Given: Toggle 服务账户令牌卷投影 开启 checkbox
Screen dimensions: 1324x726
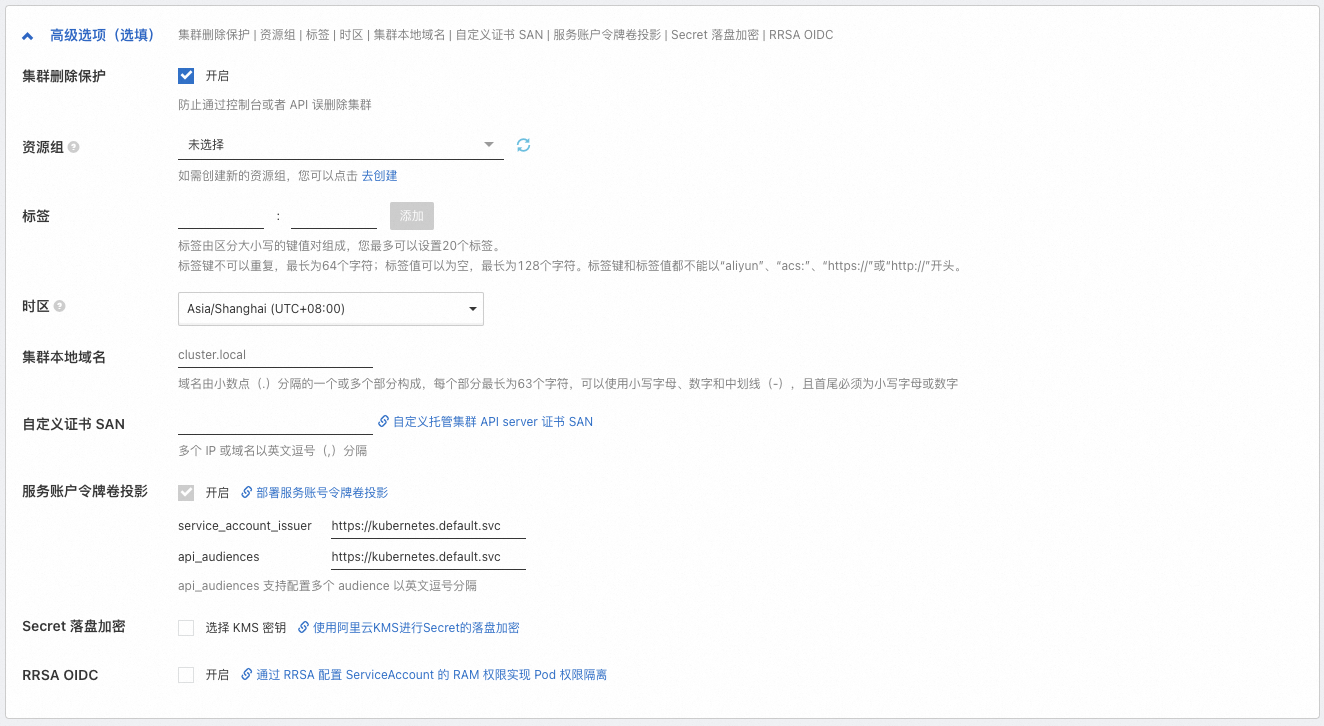Looking at the screenshot, I should (x=186, y=492).
